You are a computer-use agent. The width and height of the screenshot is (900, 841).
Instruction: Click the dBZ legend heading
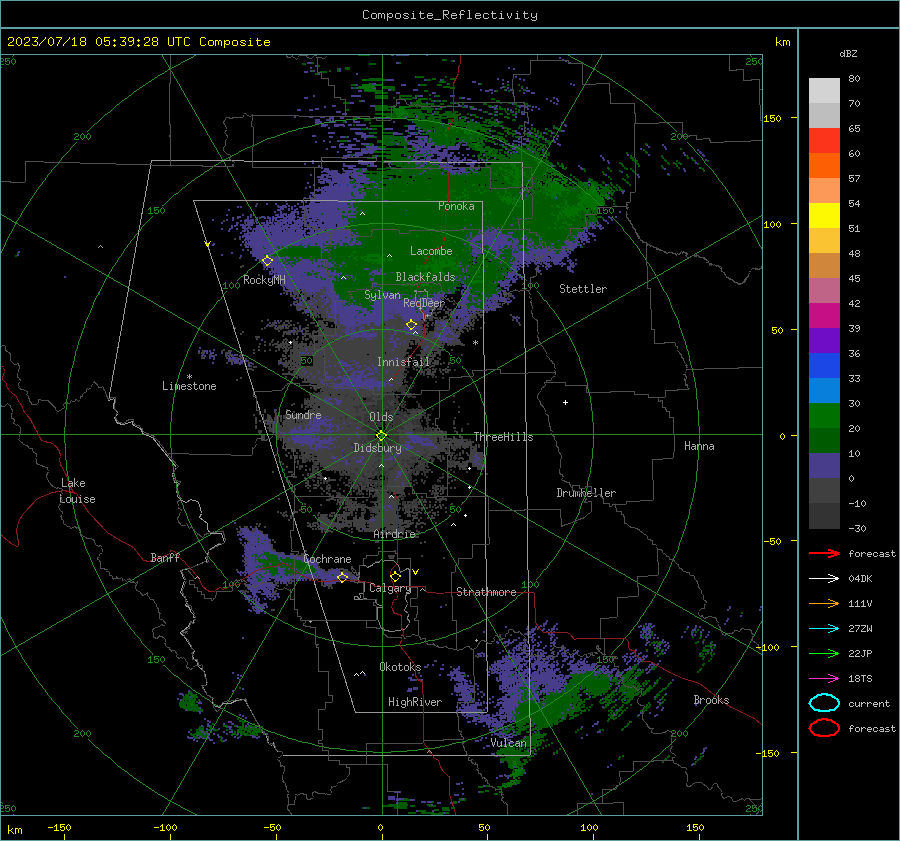pos(848,53)
